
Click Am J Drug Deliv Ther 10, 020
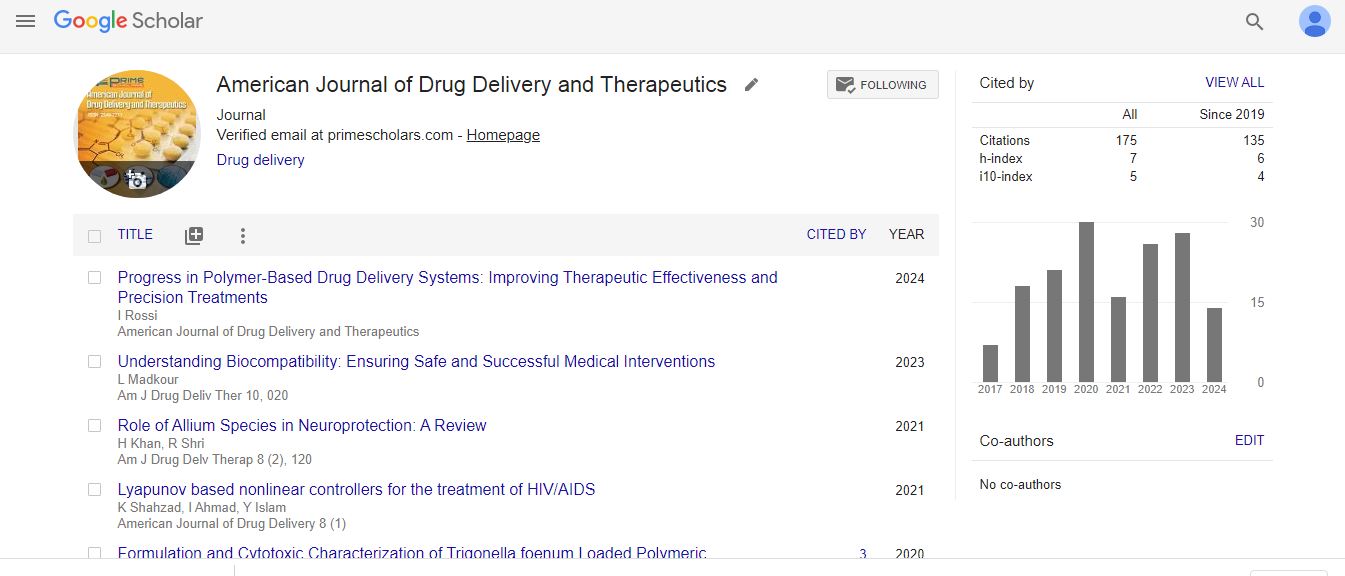(203, 396)
